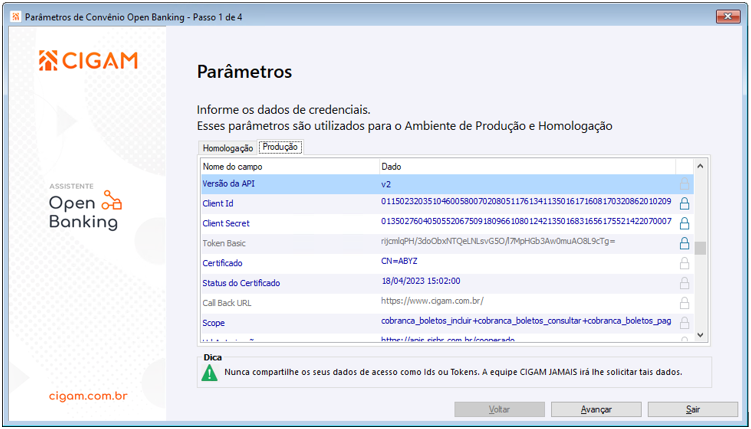
Task: Click the Open Banking assistant icon
Action: (112, 201)
